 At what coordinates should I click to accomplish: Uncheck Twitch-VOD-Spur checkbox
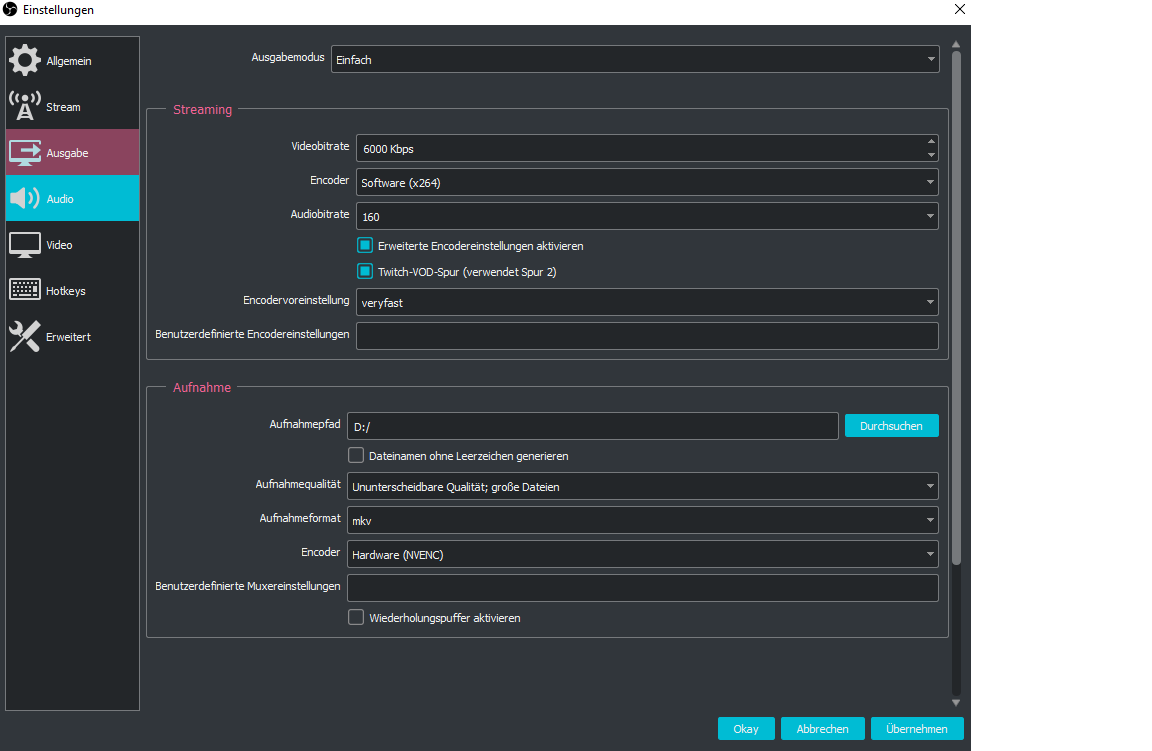(365, 271)
